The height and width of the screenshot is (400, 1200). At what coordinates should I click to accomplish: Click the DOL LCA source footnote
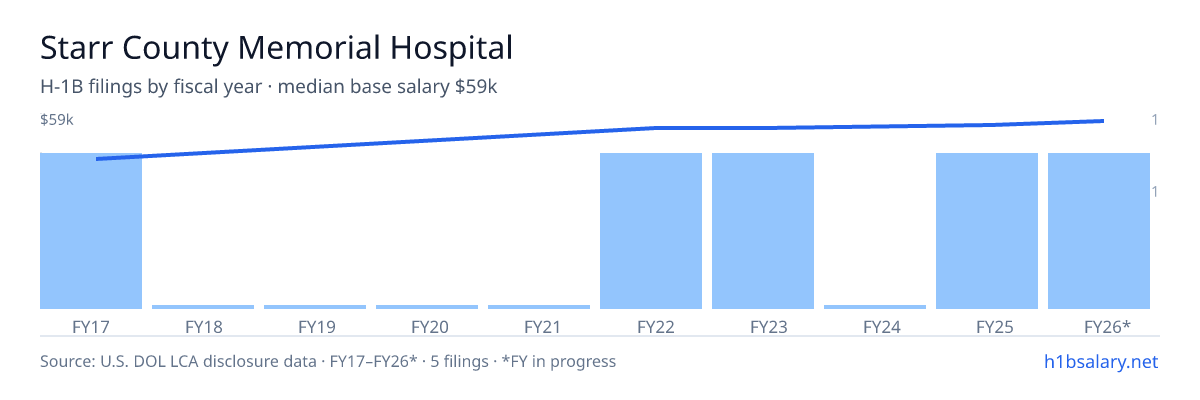click(328, 361)
